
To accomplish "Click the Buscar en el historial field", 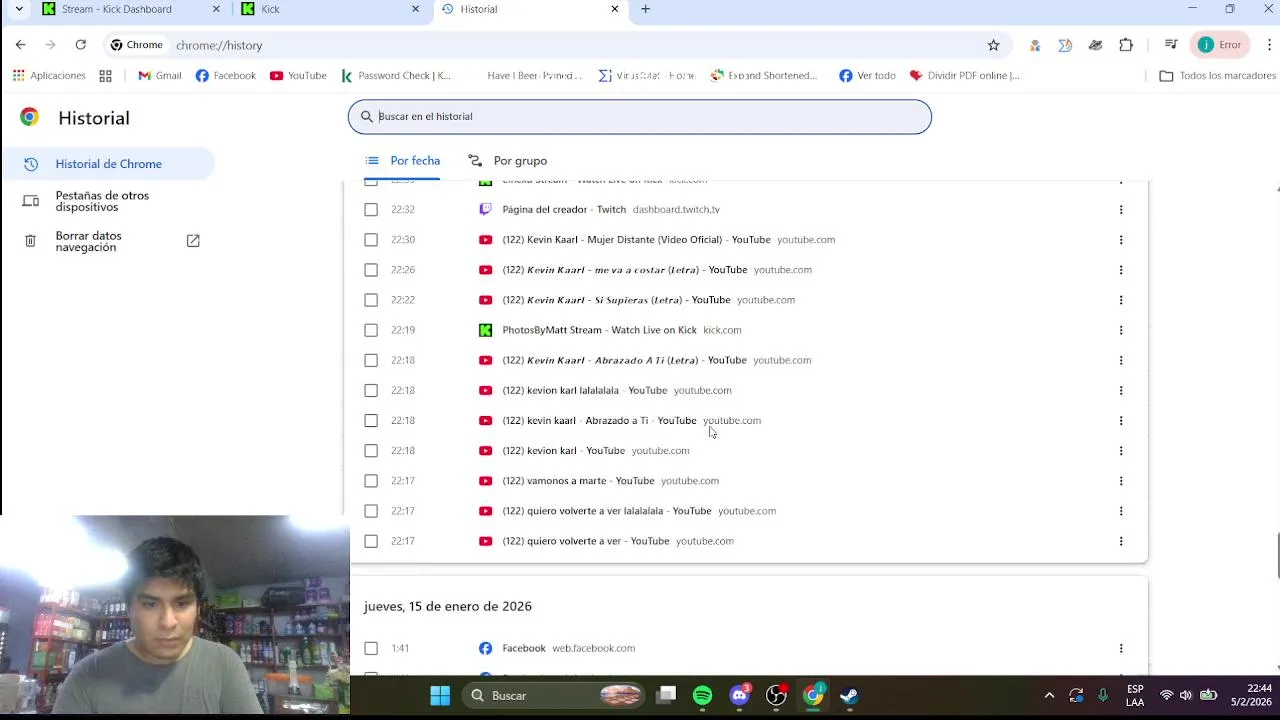I will click(x=640, y=117).
